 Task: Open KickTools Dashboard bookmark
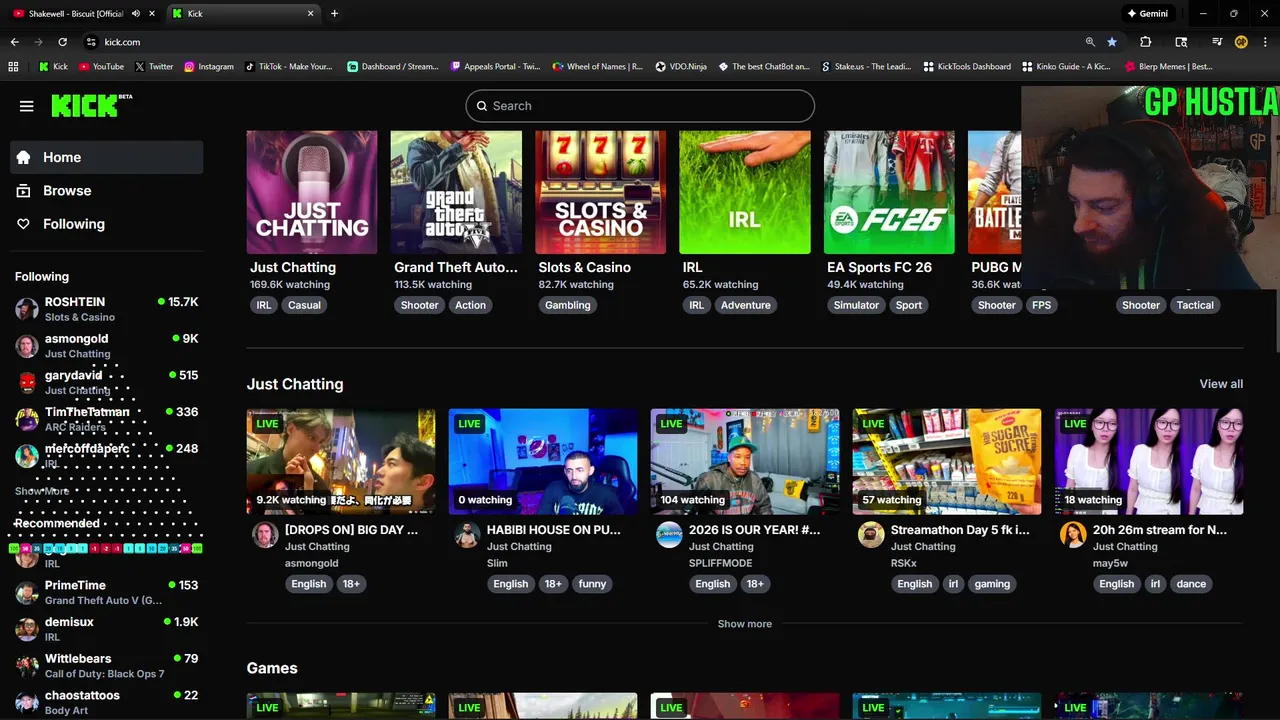coord(967,67)
